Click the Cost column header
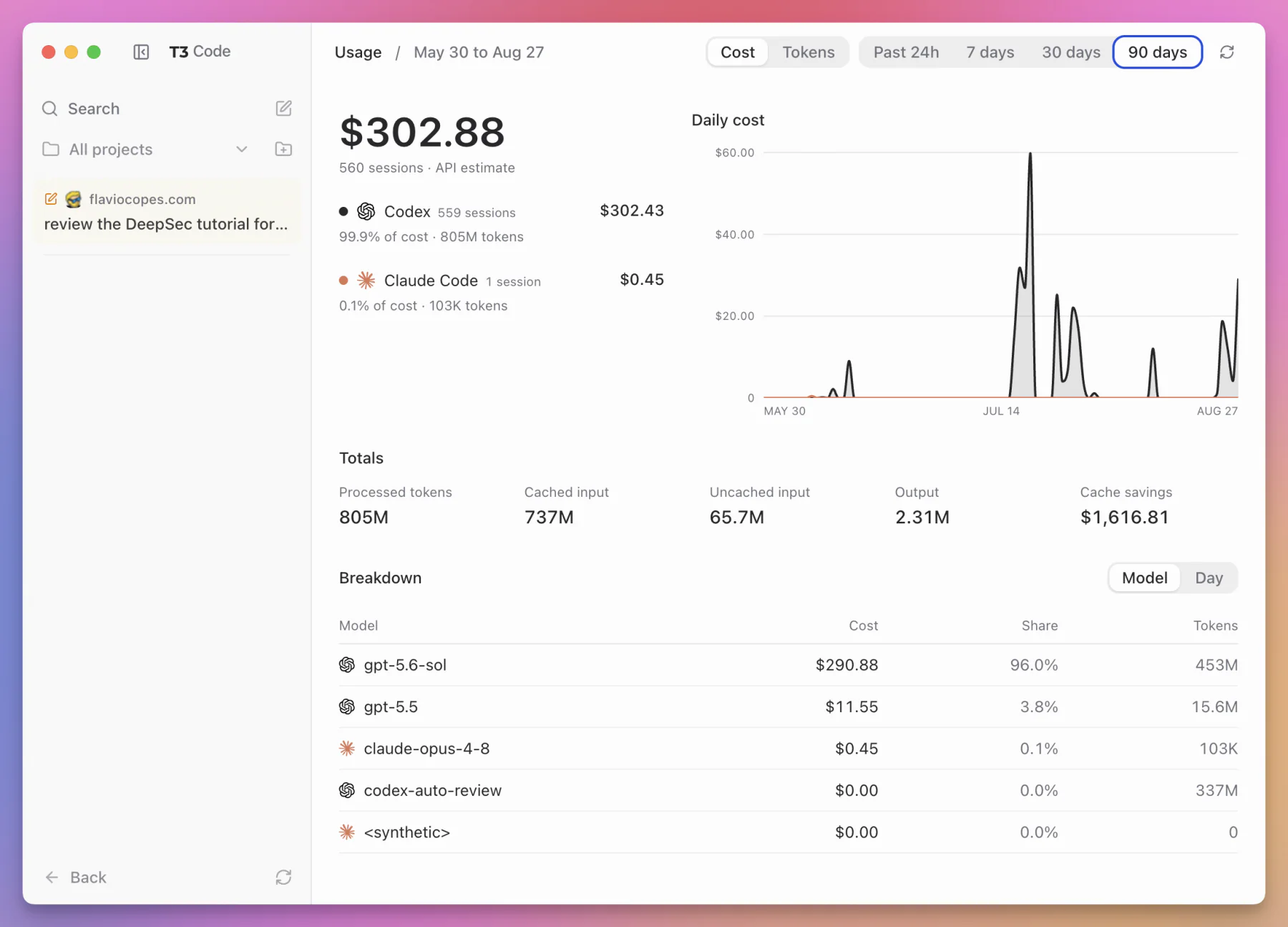Screen dimensions: 1288x927 click(863, 626)
